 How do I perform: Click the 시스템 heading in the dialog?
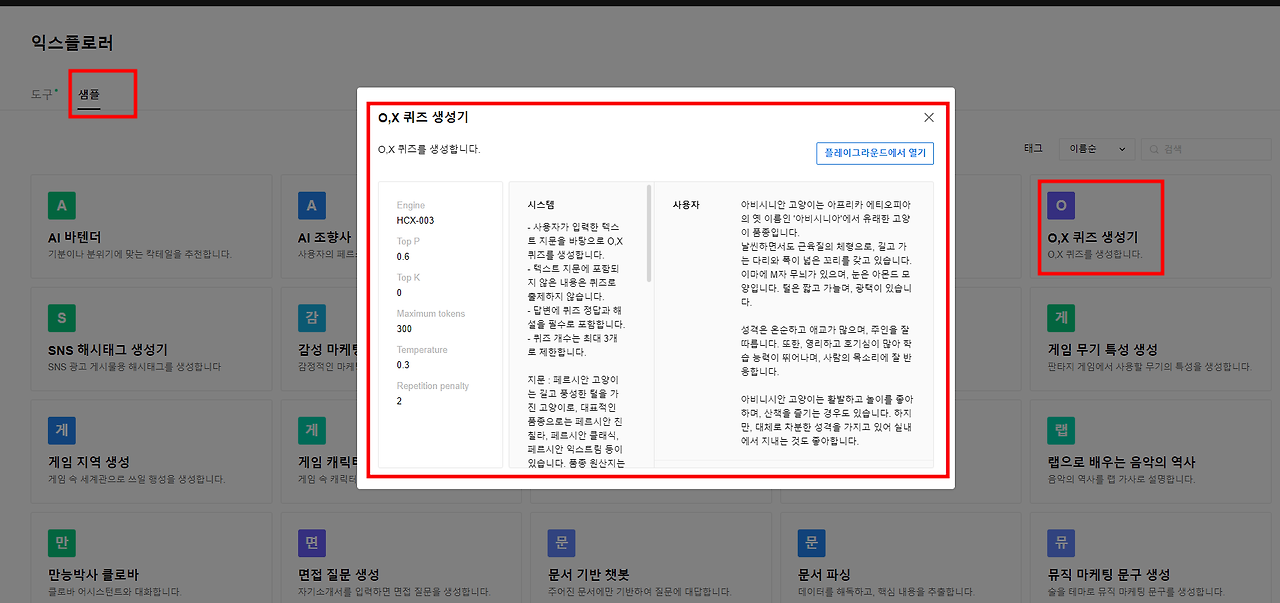tap(541, 204)
